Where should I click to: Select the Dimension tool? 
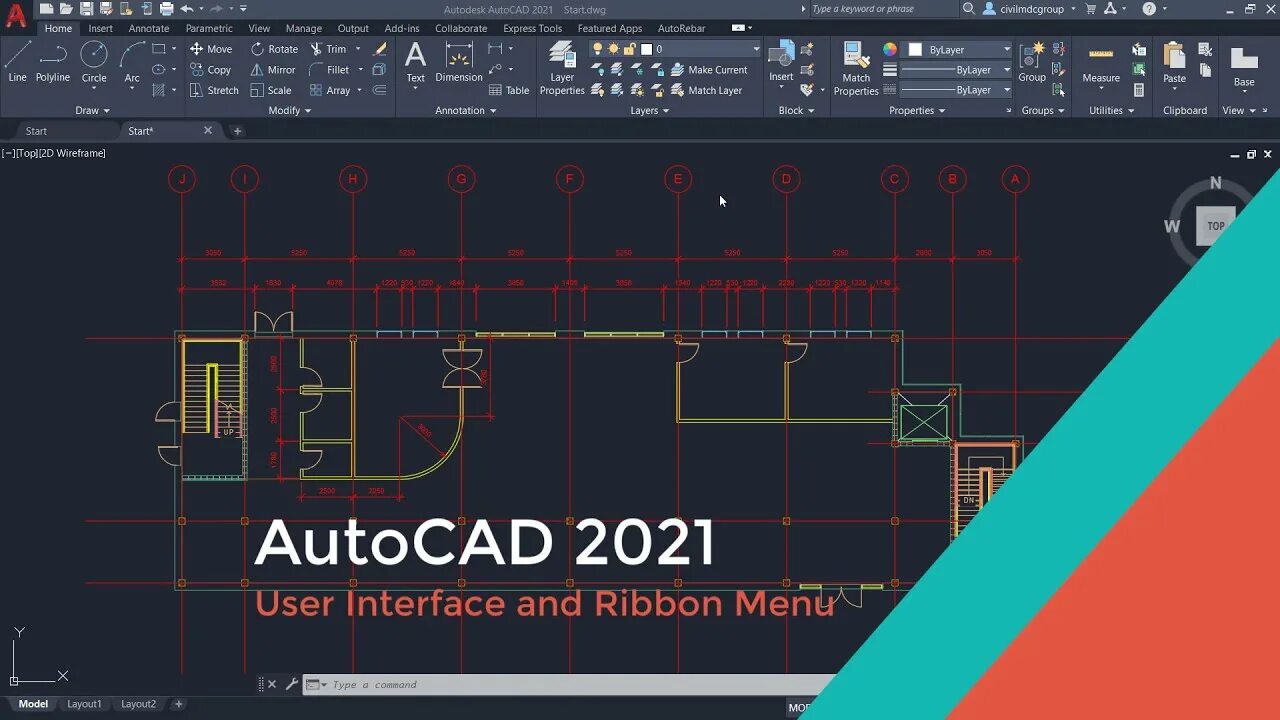[x=459, y=62]
